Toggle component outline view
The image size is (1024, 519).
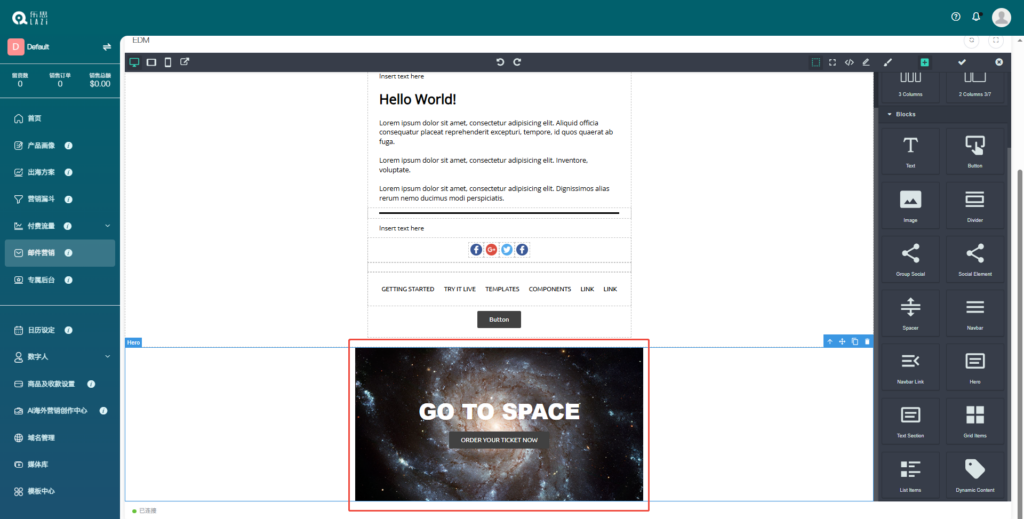pyautogui.click(x=816, y=62)
